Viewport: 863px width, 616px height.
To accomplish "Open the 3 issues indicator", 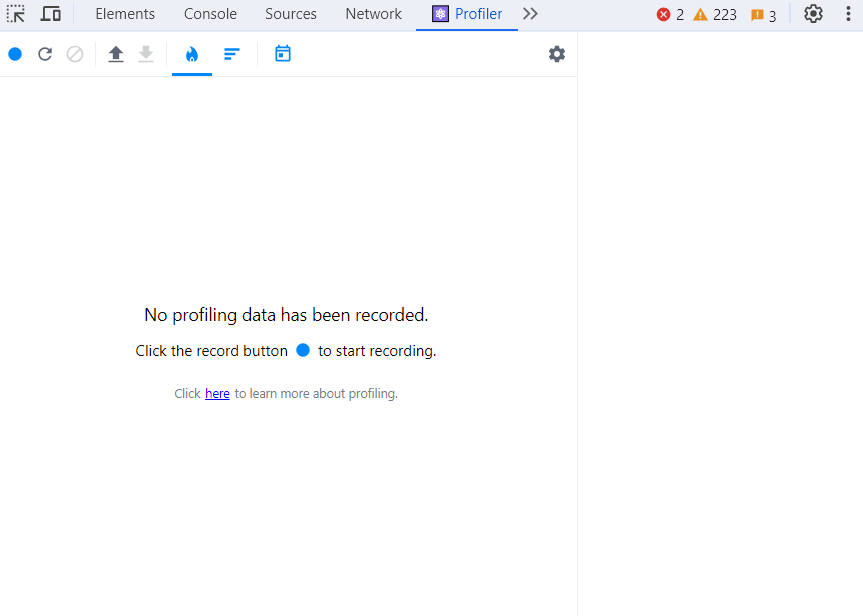I will pos(763,15).
